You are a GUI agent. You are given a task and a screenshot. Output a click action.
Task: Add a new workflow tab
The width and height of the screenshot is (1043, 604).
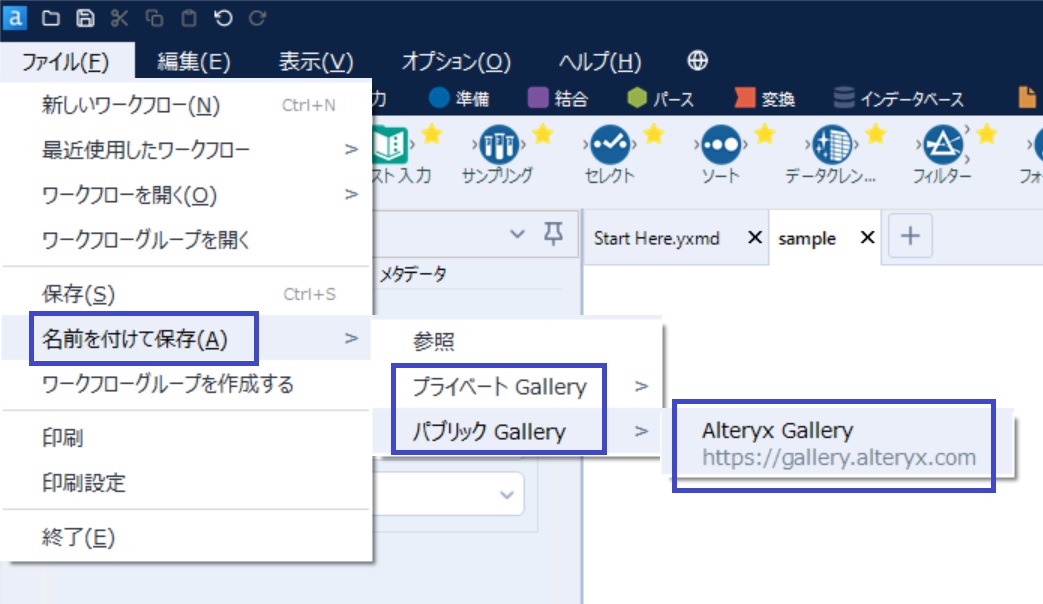910,235
